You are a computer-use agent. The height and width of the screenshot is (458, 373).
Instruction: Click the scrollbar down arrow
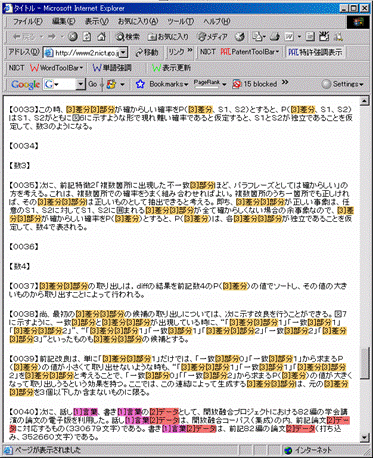(x=364, y=438)
